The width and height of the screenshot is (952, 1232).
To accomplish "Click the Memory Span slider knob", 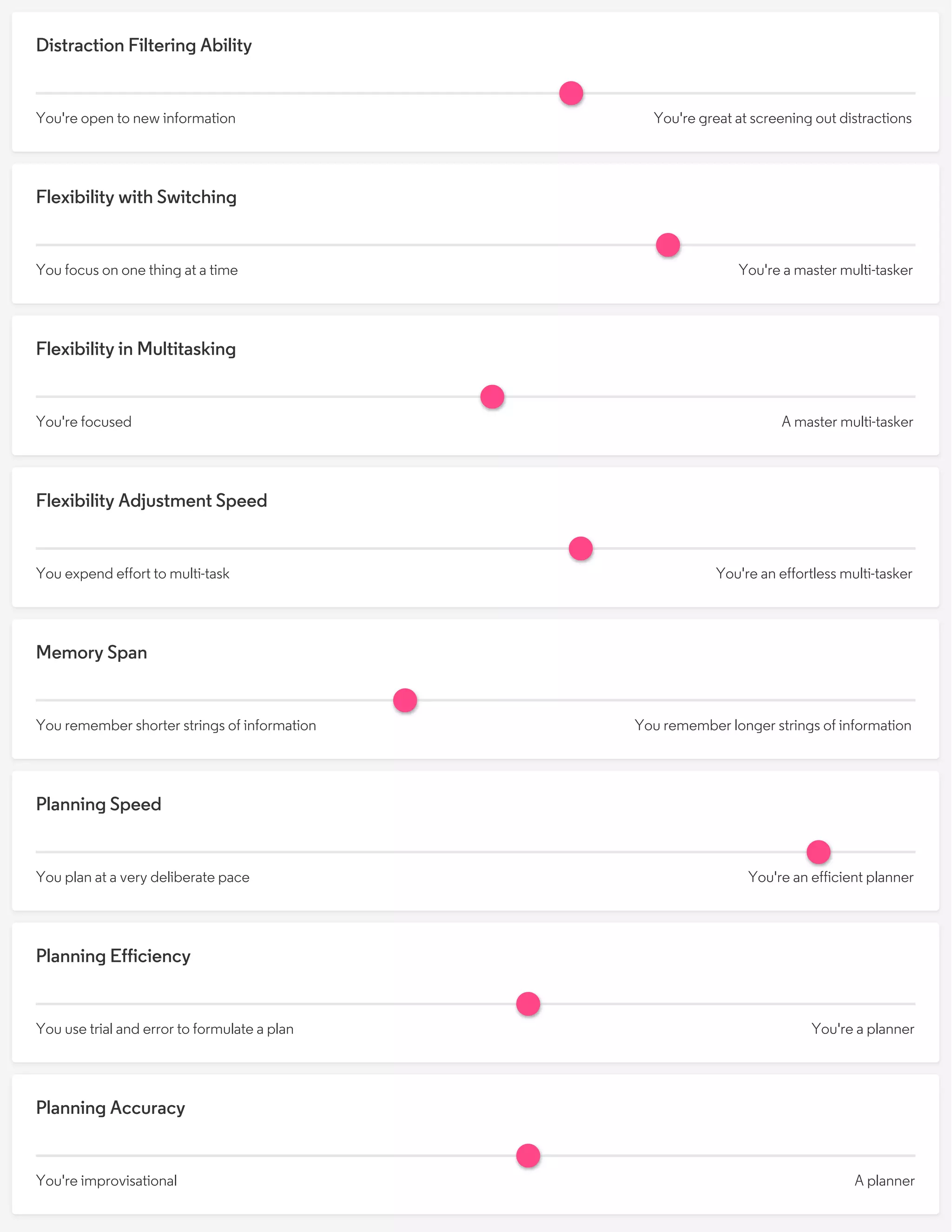I will pos(405,700).
